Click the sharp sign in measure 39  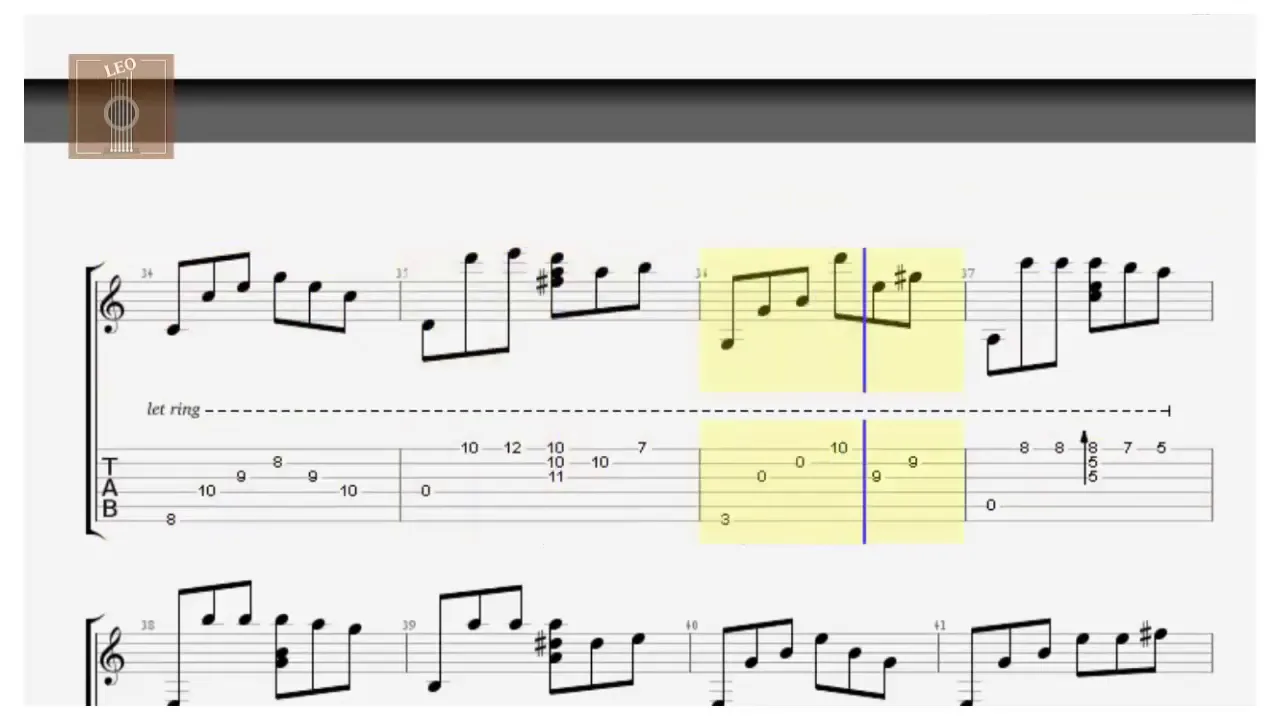[x=541, y=645]
